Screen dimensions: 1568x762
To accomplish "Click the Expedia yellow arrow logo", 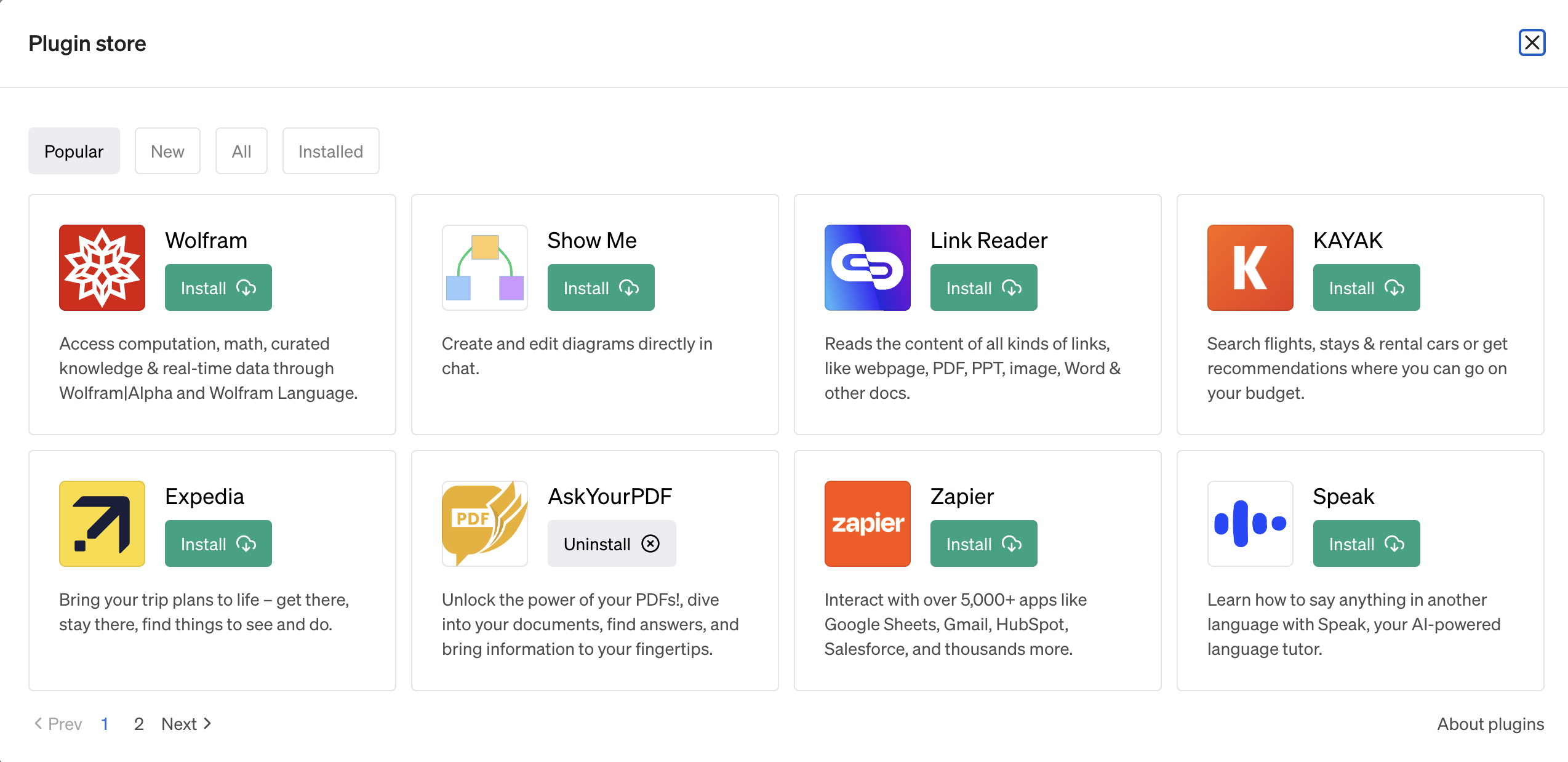I will 102,524.
